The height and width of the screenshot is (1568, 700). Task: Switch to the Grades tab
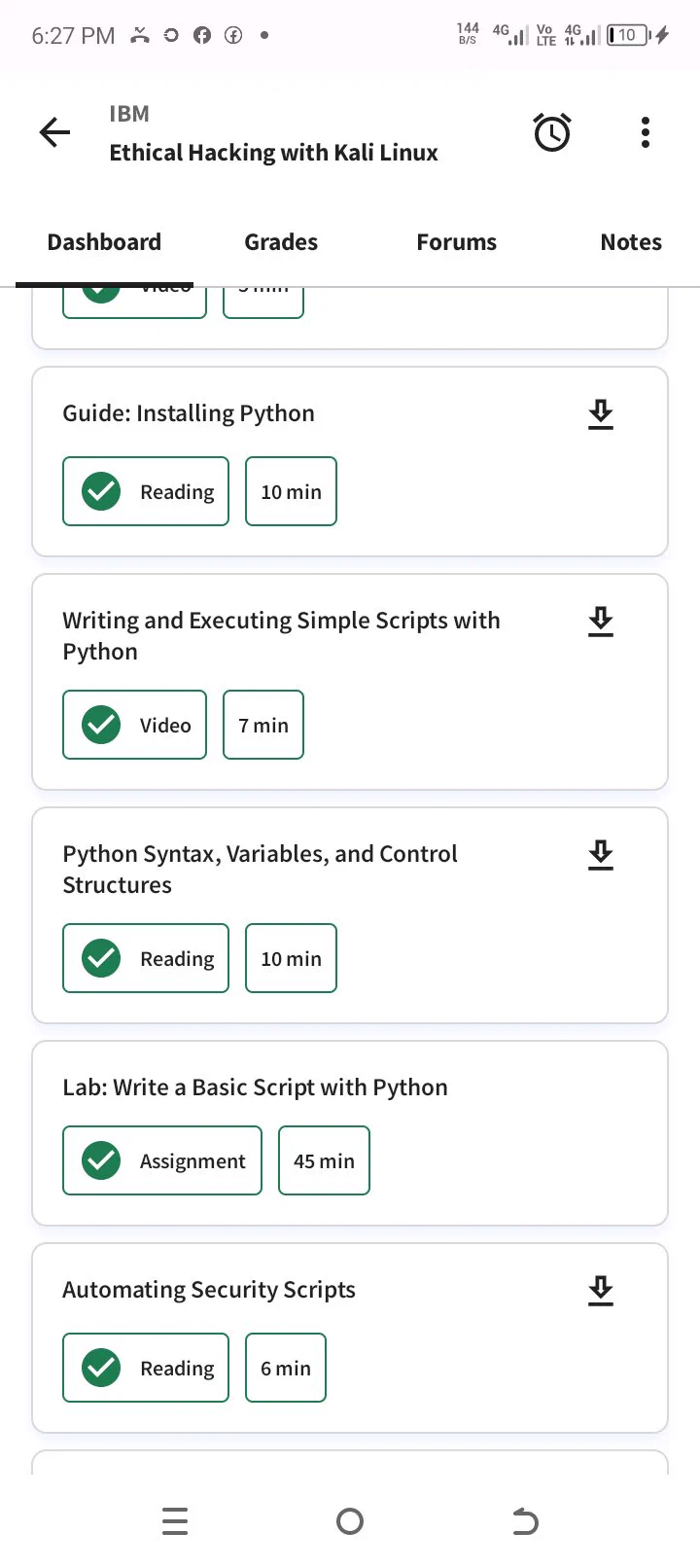(281, 242)
